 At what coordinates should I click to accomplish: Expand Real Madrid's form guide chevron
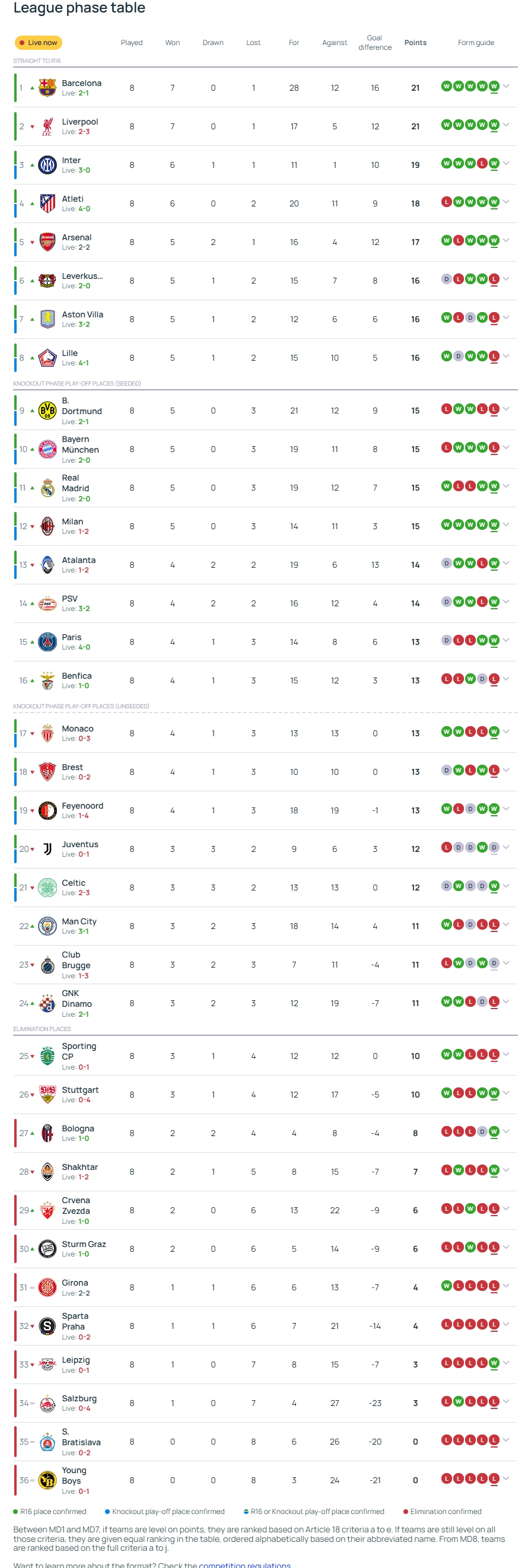(506, 486)
